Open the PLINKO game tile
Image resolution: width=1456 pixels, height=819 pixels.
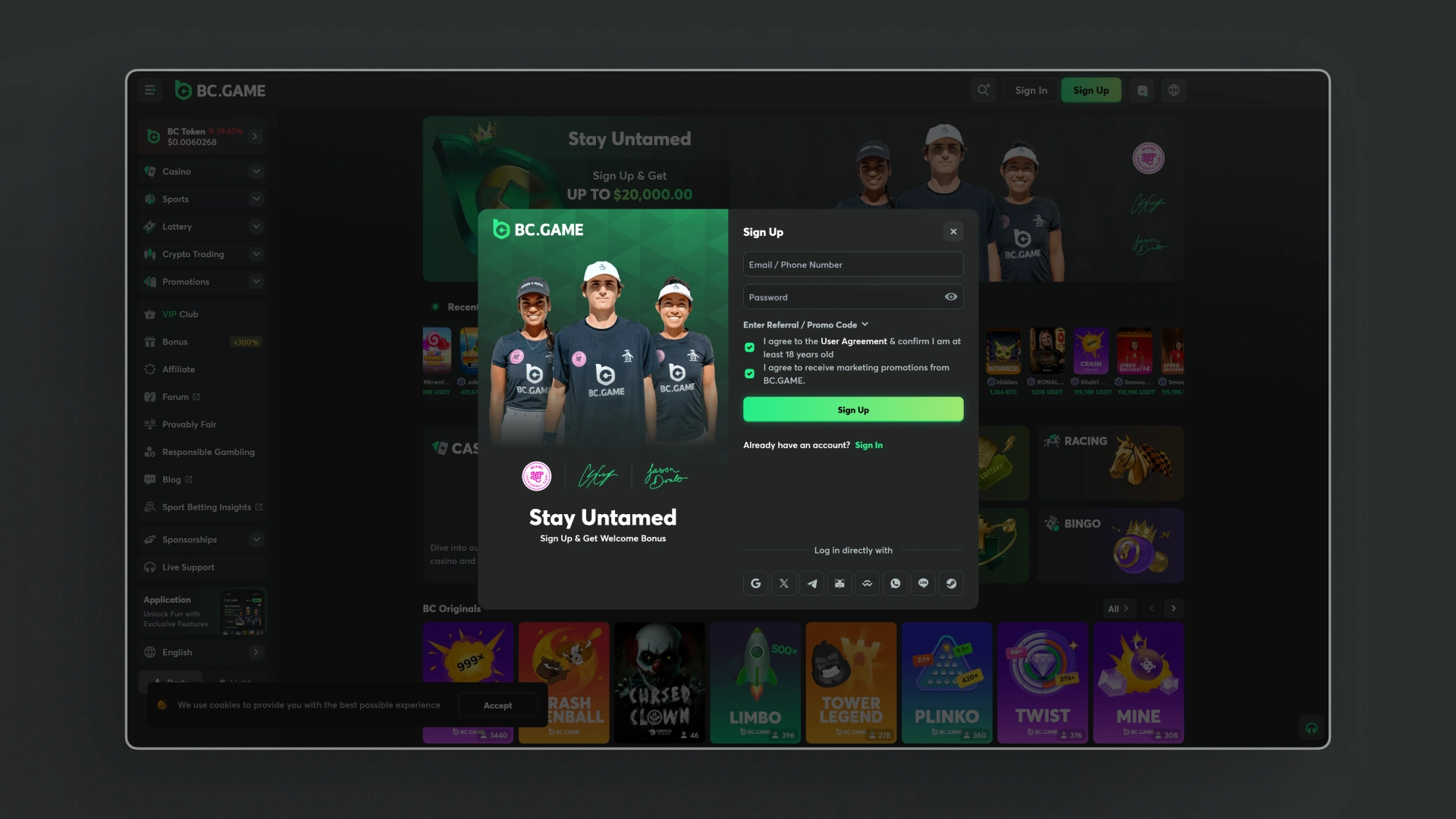click(946, 682)
